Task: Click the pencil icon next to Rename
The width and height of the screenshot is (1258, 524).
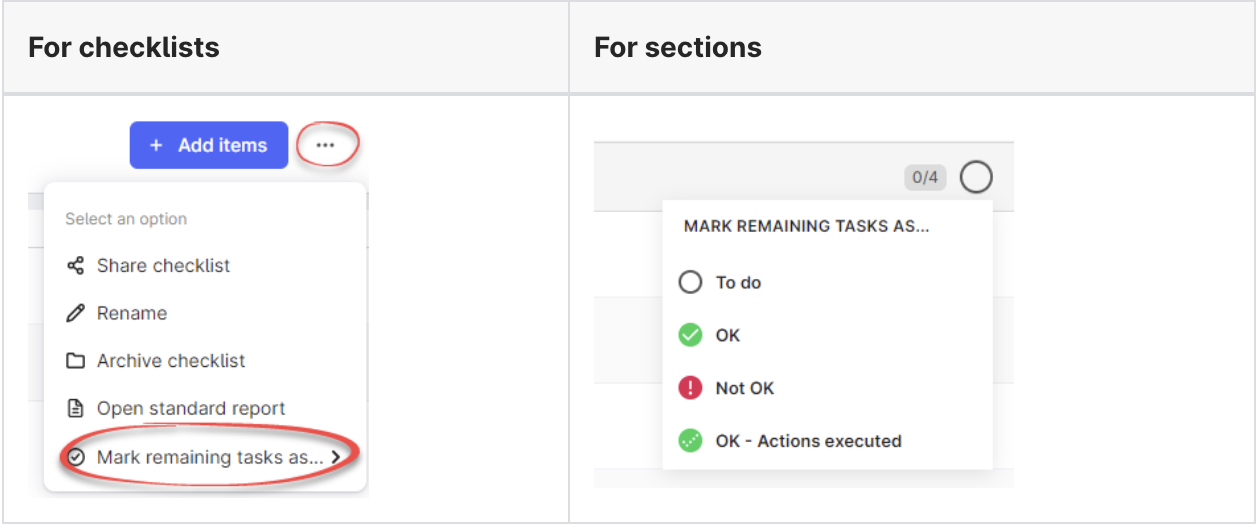Action: (75, 314)
